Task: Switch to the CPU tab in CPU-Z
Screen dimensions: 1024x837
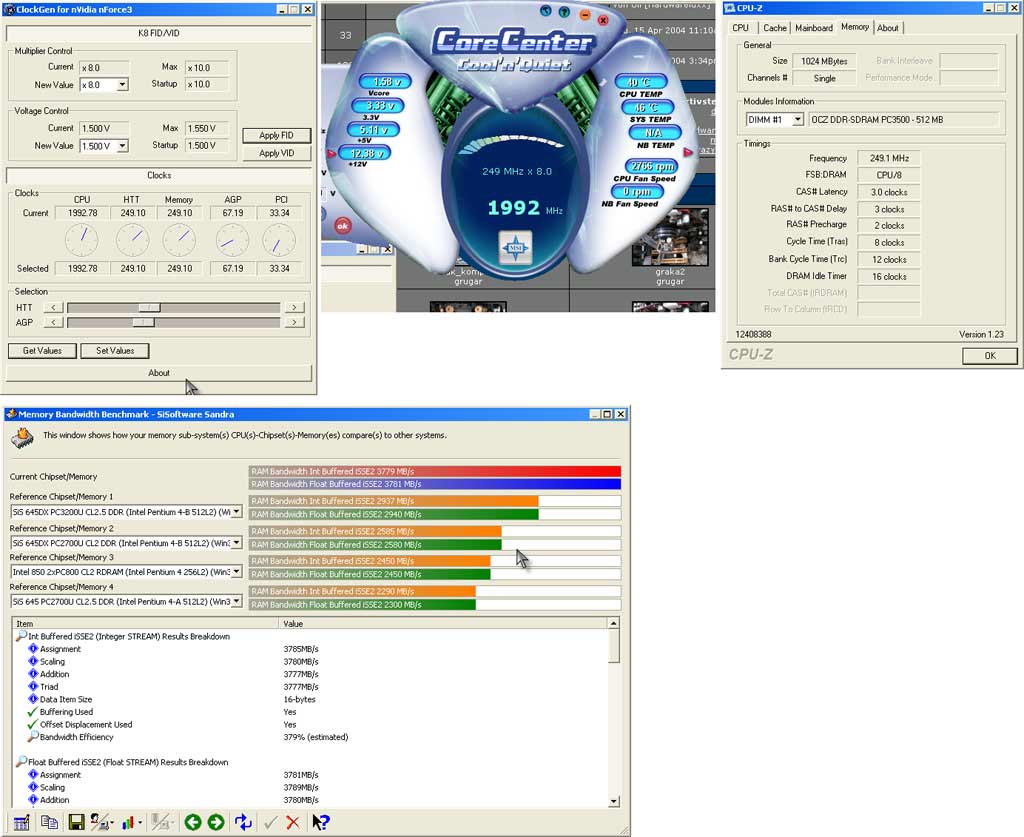Action: [741, 28]
